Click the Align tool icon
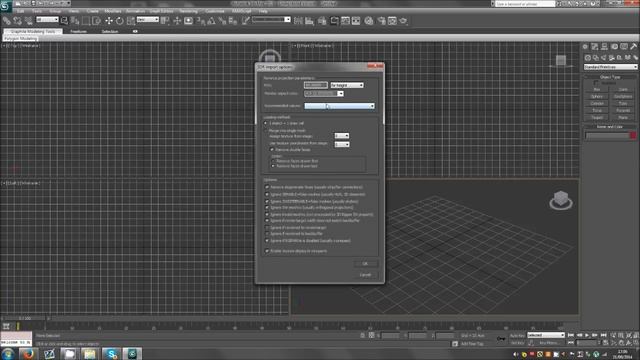 click(309, 20)
